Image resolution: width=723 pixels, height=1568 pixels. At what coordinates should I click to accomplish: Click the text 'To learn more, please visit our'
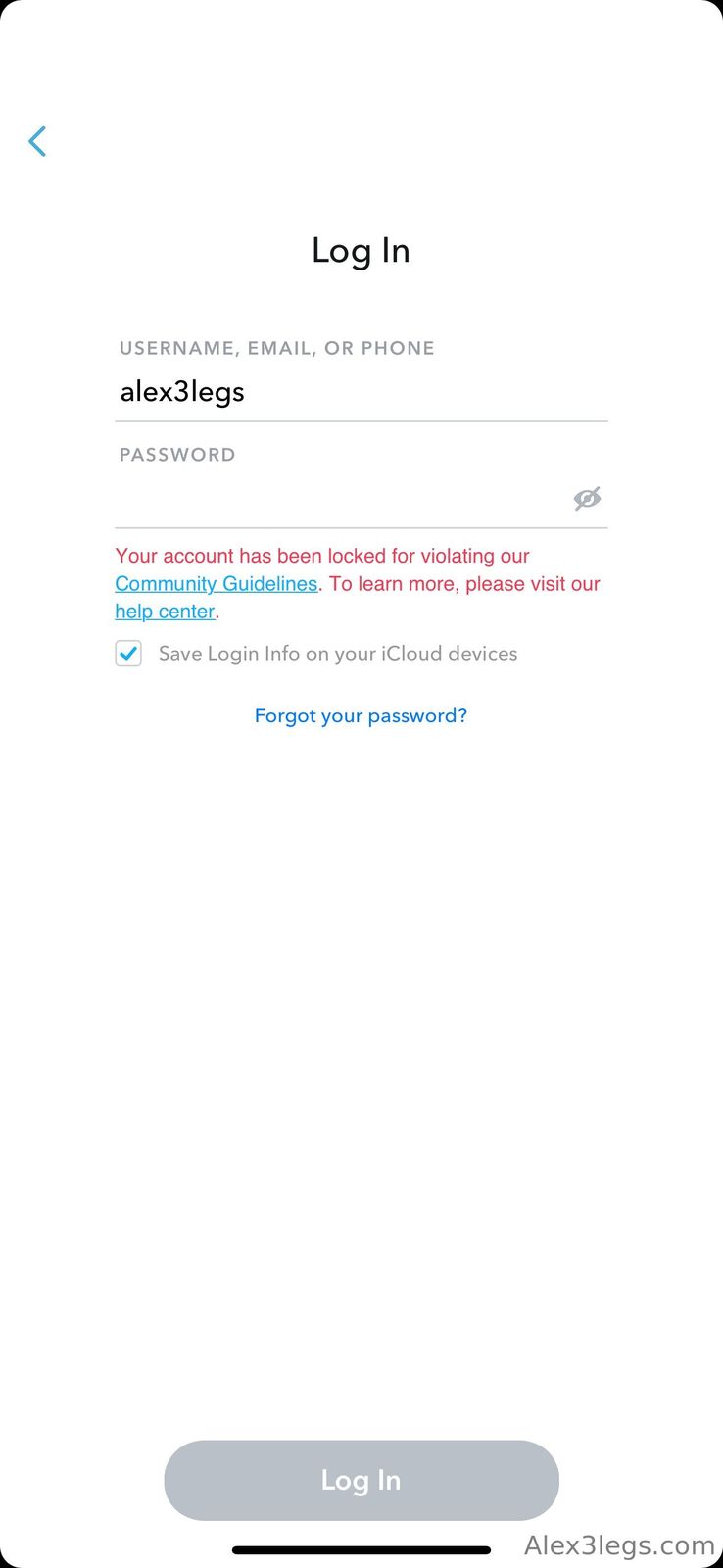(464, 584)
